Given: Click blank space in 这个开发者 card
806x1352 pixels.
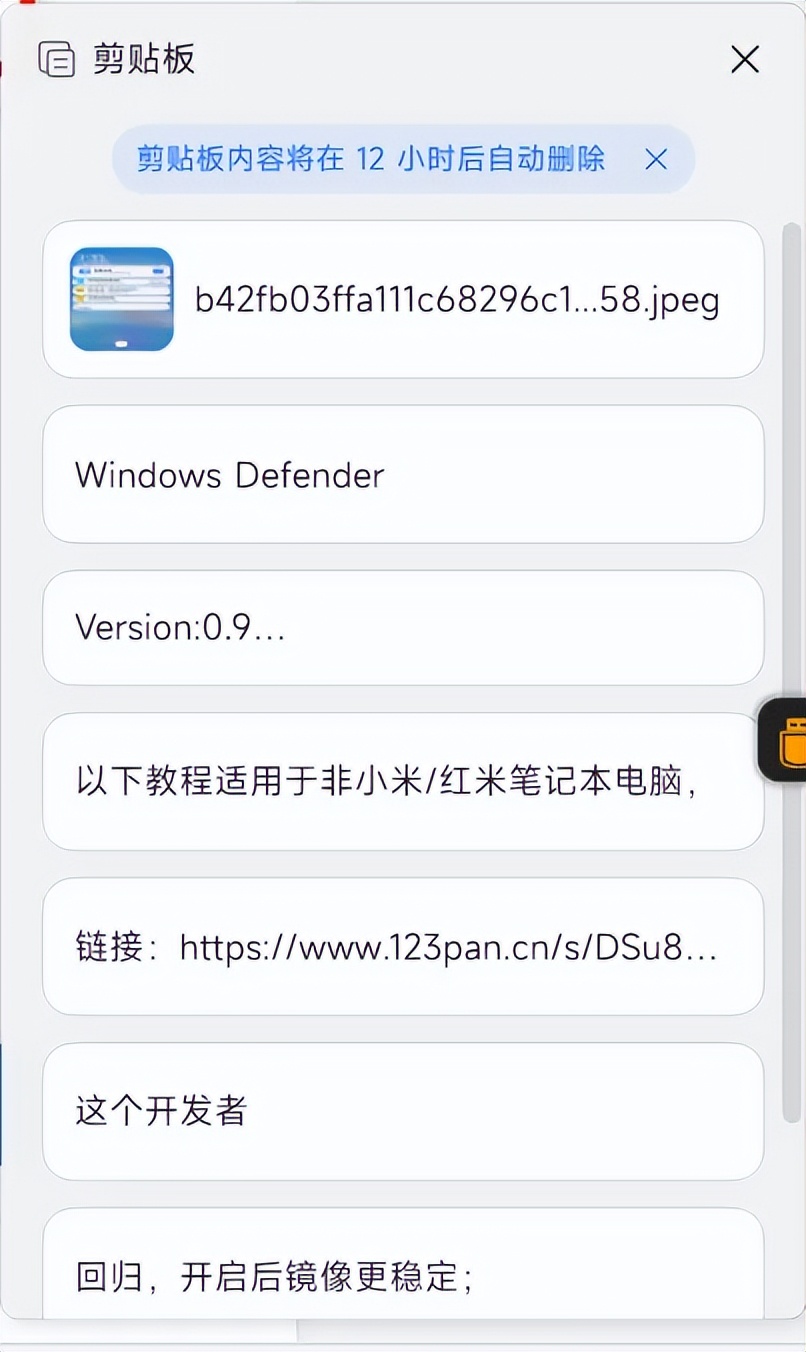Looking at the screenshot, I should pyautogui.click(x=500, y=1111).
